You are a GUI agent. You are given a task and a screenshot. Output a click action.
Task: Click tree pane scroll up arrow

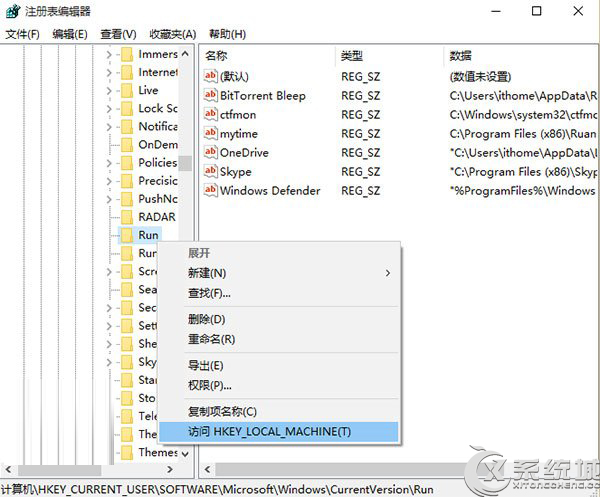(185, 54)
